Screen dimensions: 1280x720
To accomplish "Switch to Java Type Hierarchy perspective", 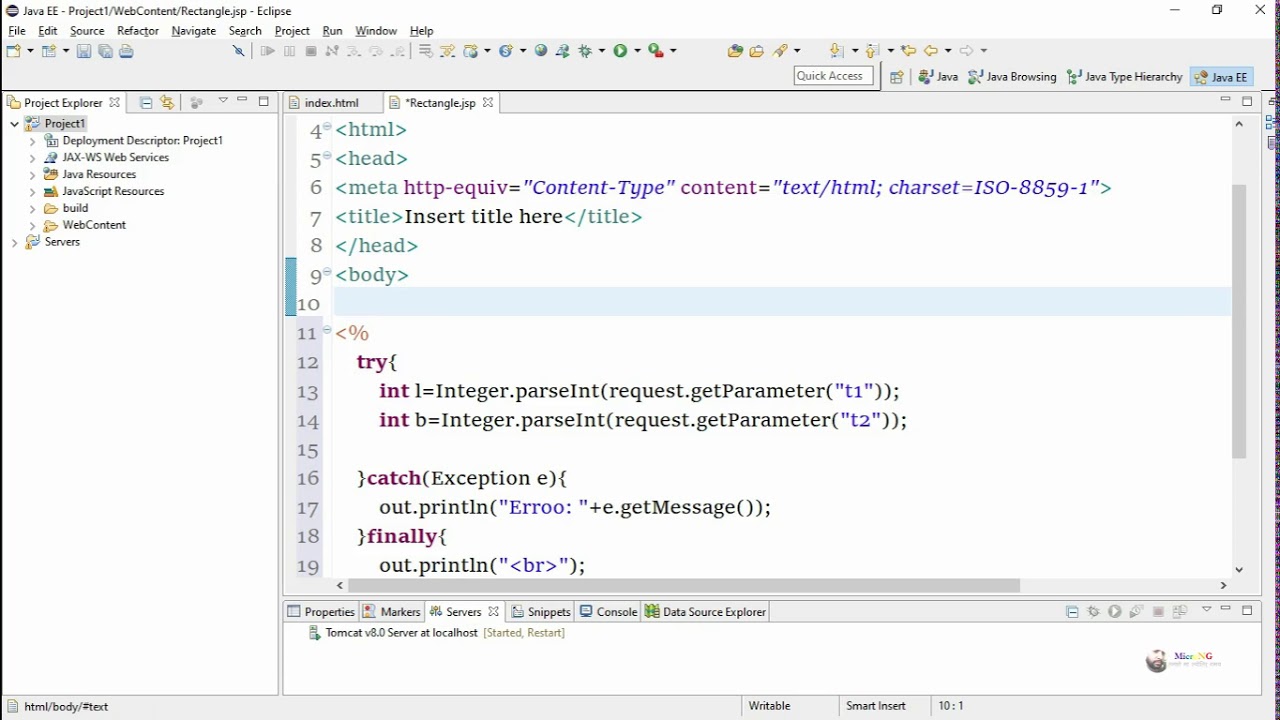I will 1124,76.
